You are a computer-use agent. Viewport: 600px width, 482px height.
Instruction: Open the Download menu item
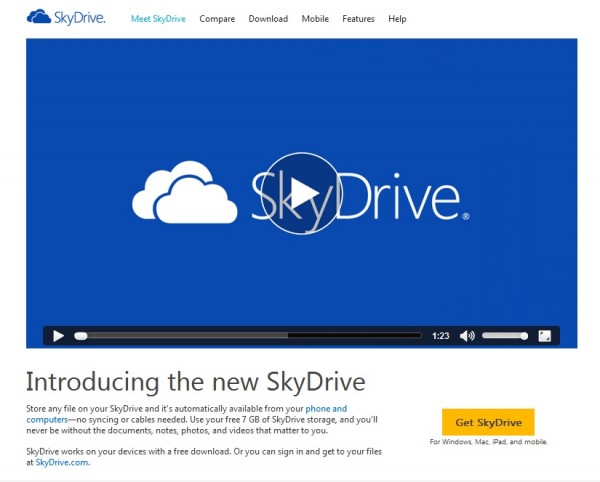pos(268,19)
